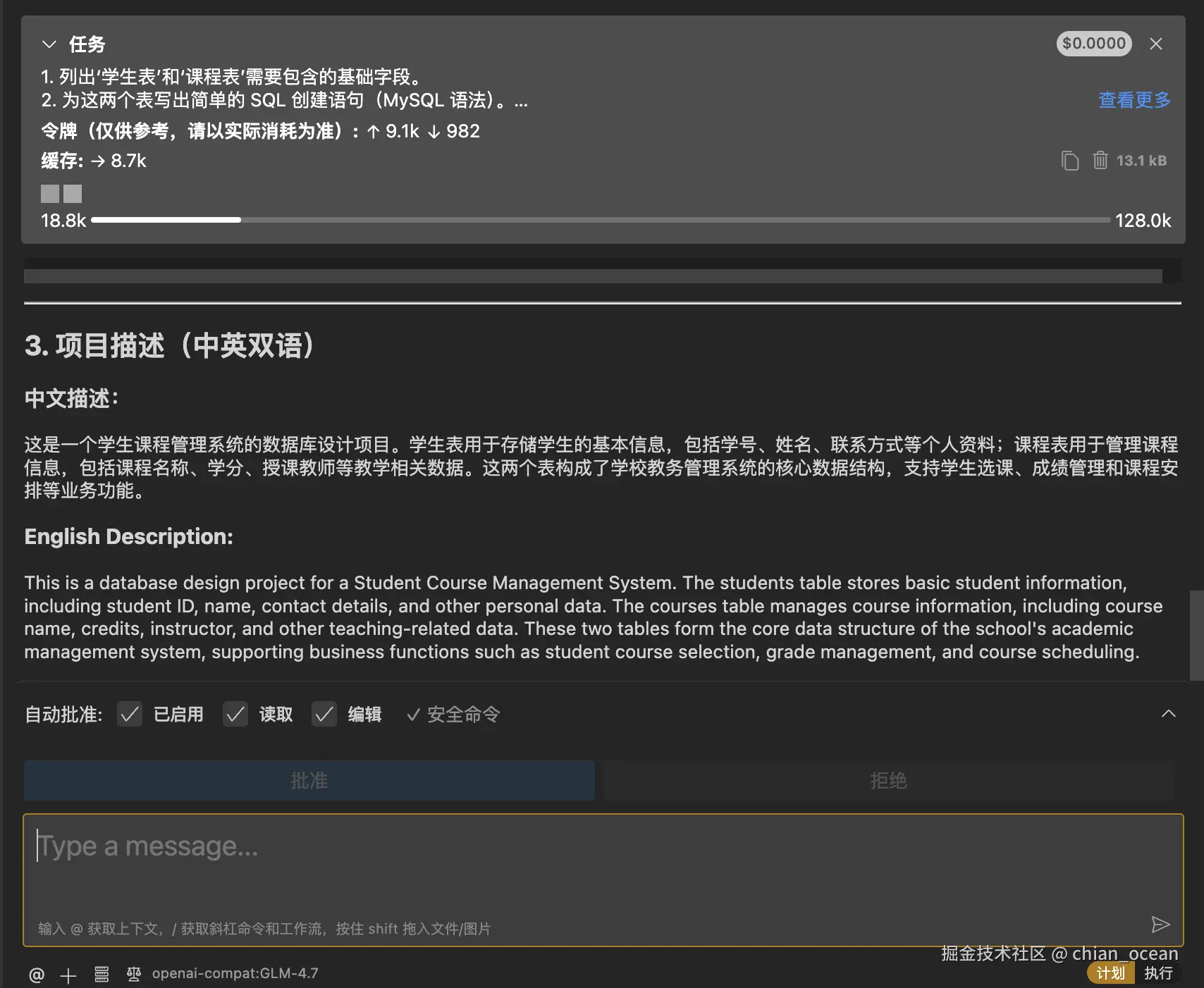Toggle the 安全命令 auto-approve option
The height and width of the screenshot is (988, 1204).
point(453,715)
